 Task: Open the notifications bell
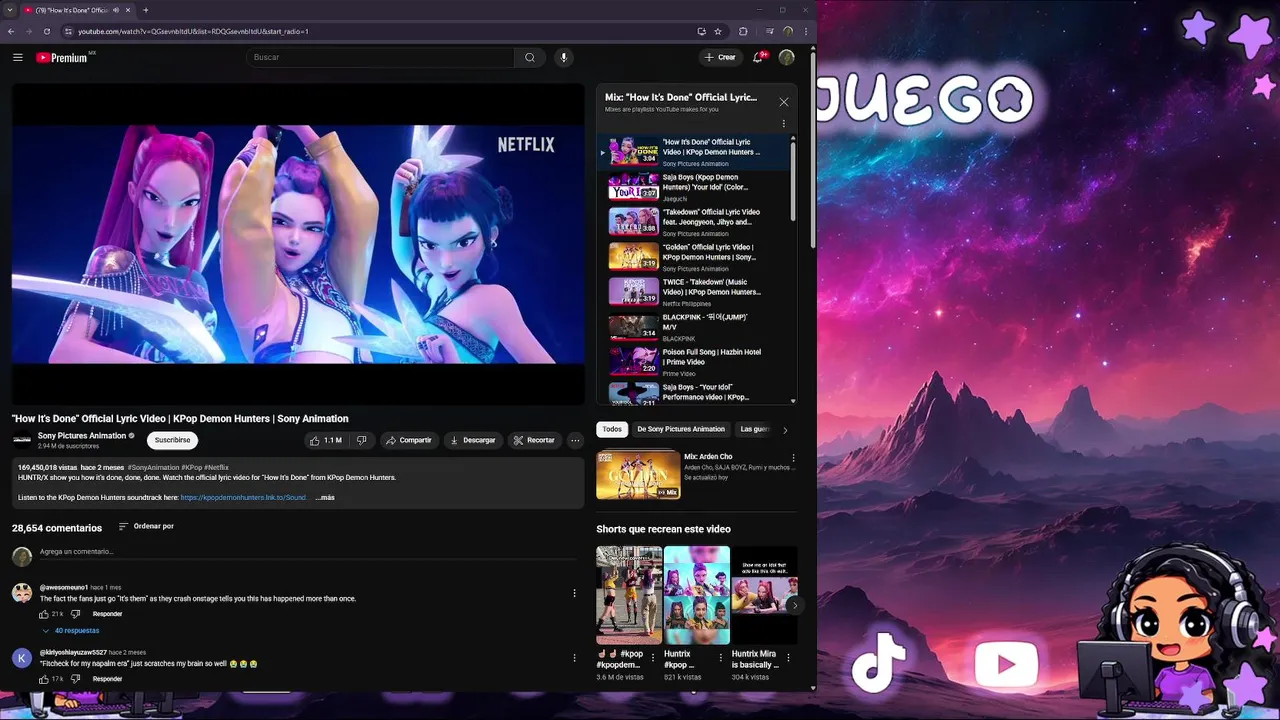(x=757, y=57)
